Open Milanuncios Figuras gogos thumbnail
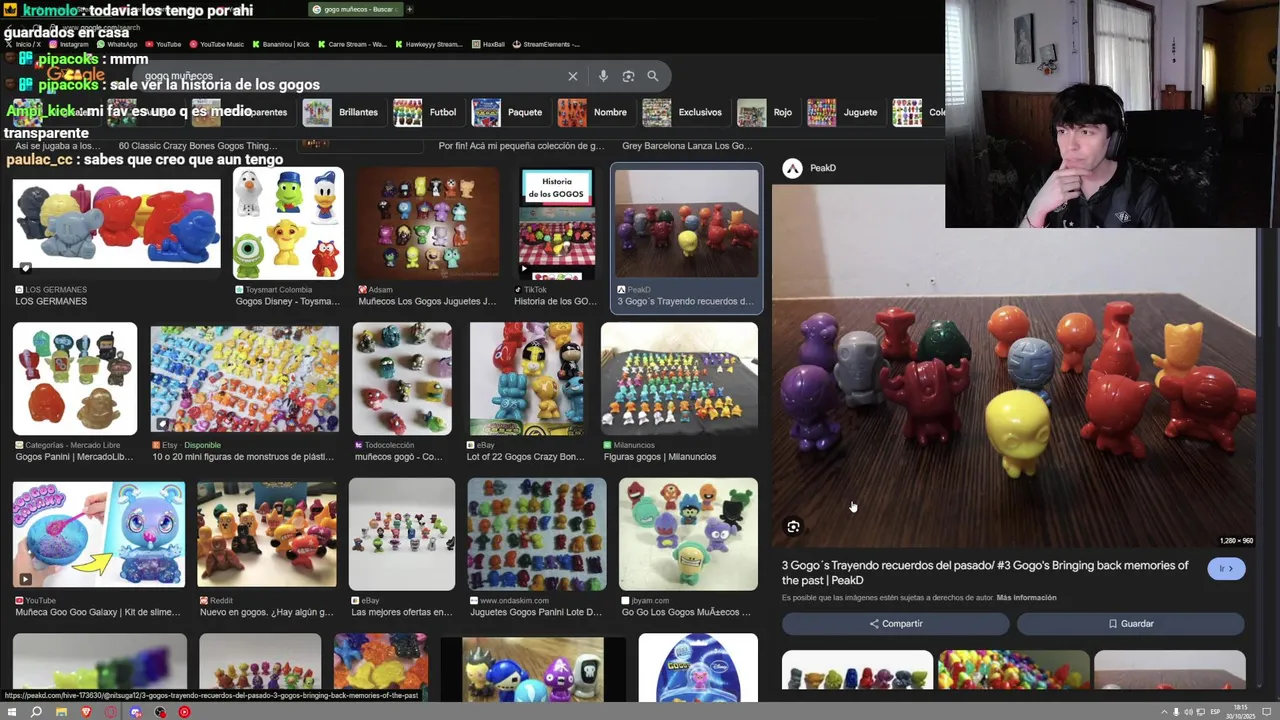Screen dimensions: 1280x720 679,378
